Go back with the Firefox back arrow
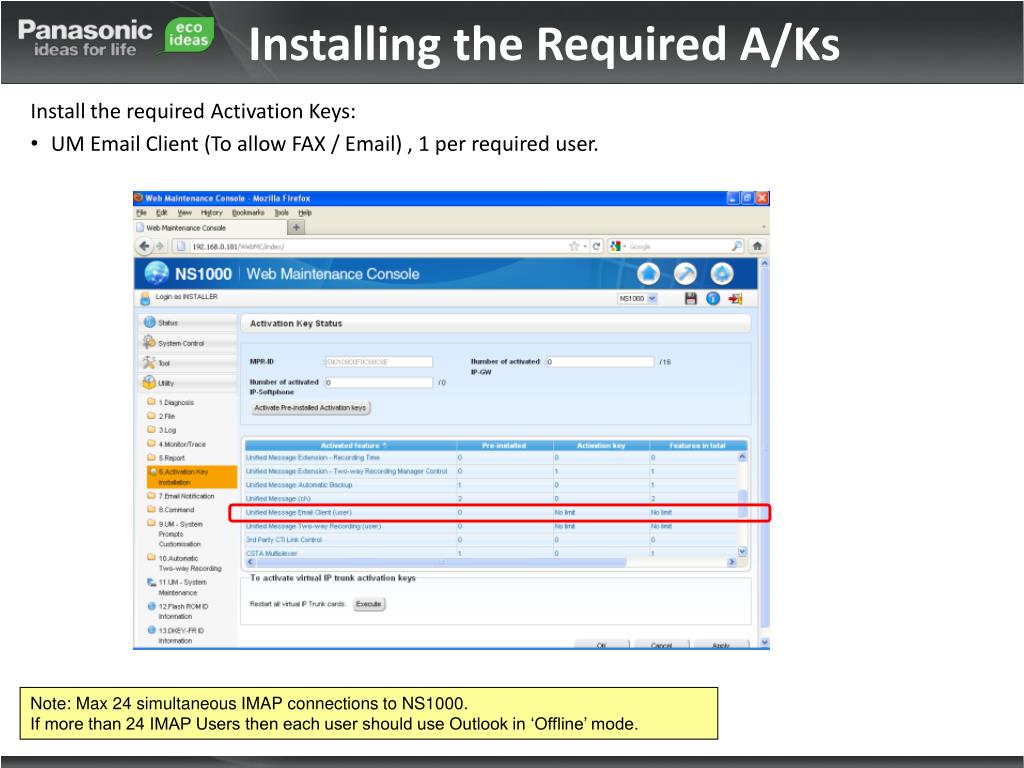This screenshot has width=1024, height=768. click(144, 246)
